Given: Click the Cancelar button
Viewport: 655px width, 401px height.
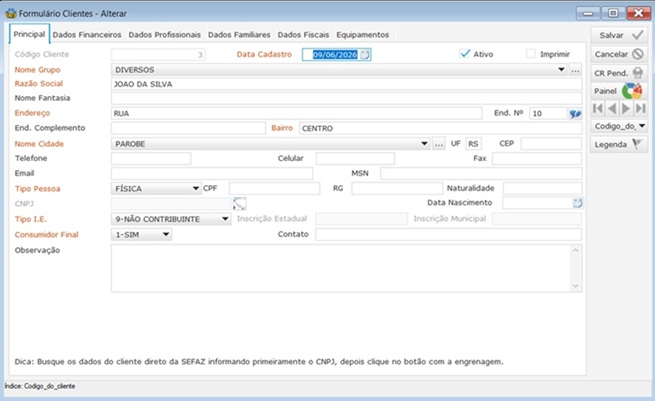Looking at the screenshot, I should pos(619,54).
